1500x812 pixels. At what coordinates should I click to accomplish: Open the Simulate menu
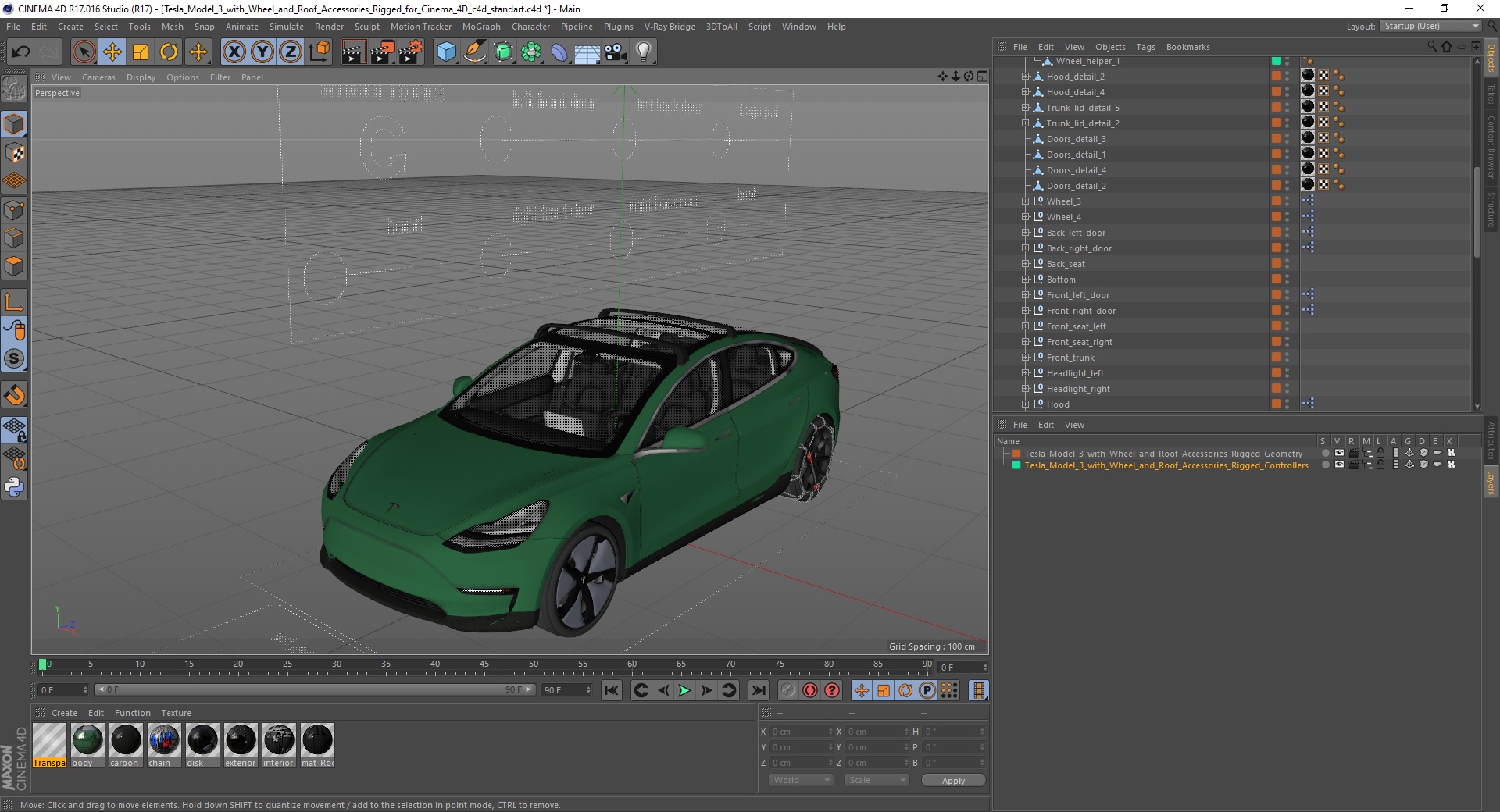[287, 27]
